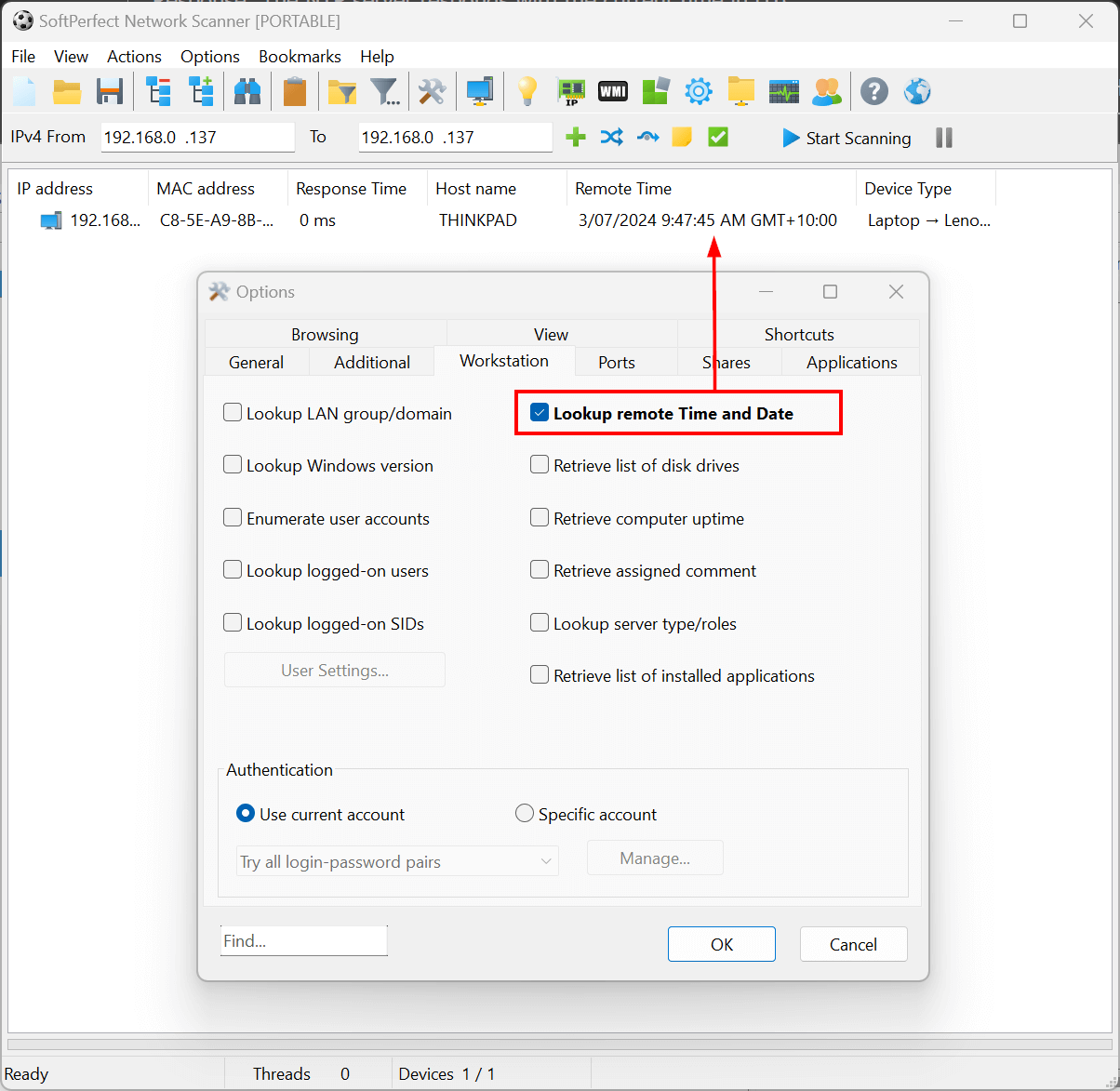1120x1091 pixels.
Task: Click the shared network folder icon
Action: tap(741, 91)
